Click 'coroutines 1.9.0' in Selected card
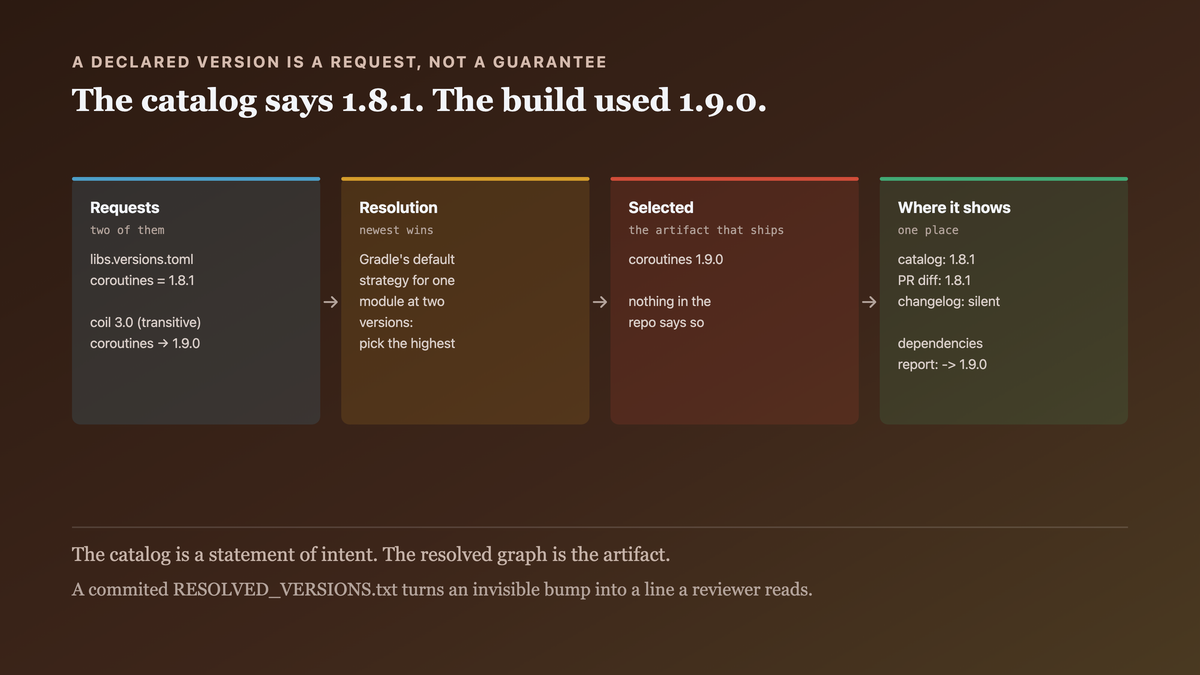This screenshot has width=1200, height=675. tap(676, 259)
